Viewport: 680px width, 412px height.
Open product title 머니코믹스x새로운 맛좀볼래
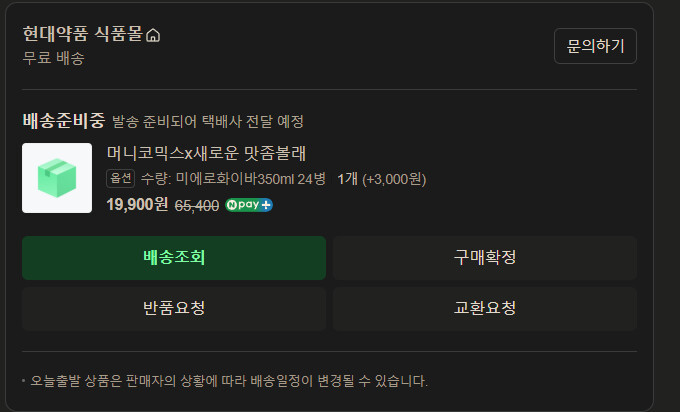[206, 153]
